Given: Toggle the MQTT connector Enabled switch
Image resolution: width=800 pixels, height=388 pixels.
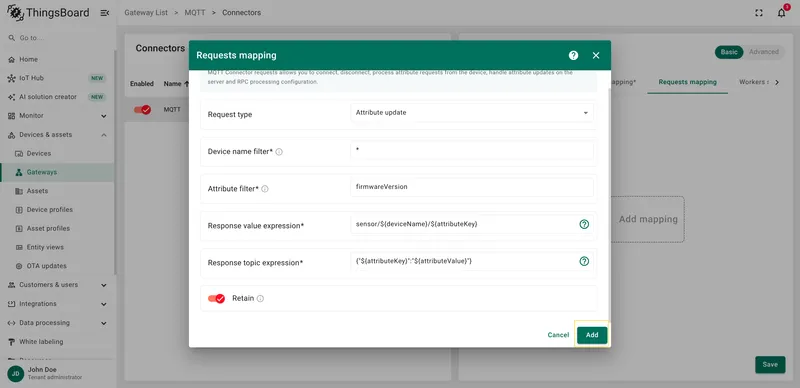Looking at the screenshot, I should 142,110.
